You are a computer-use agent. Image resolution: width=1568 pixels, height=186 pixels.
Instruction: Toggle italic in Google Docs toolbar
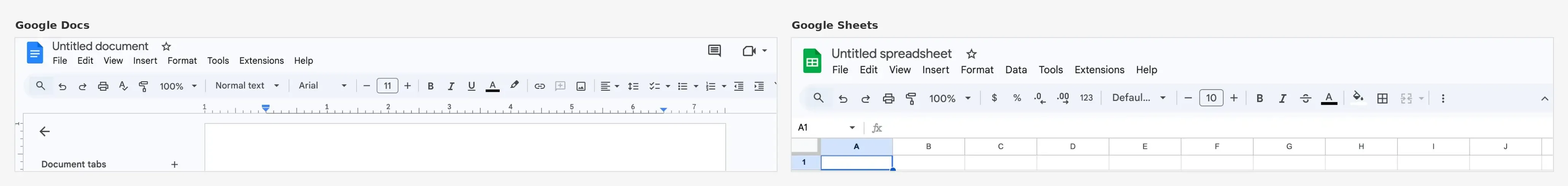[451, 86]
